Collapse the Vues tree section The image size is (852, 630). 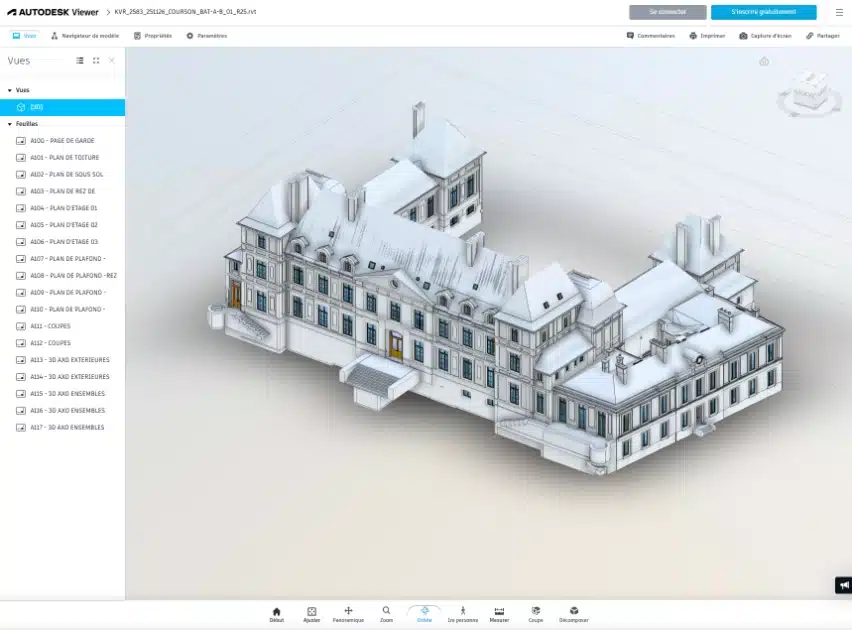pos(10,90)
